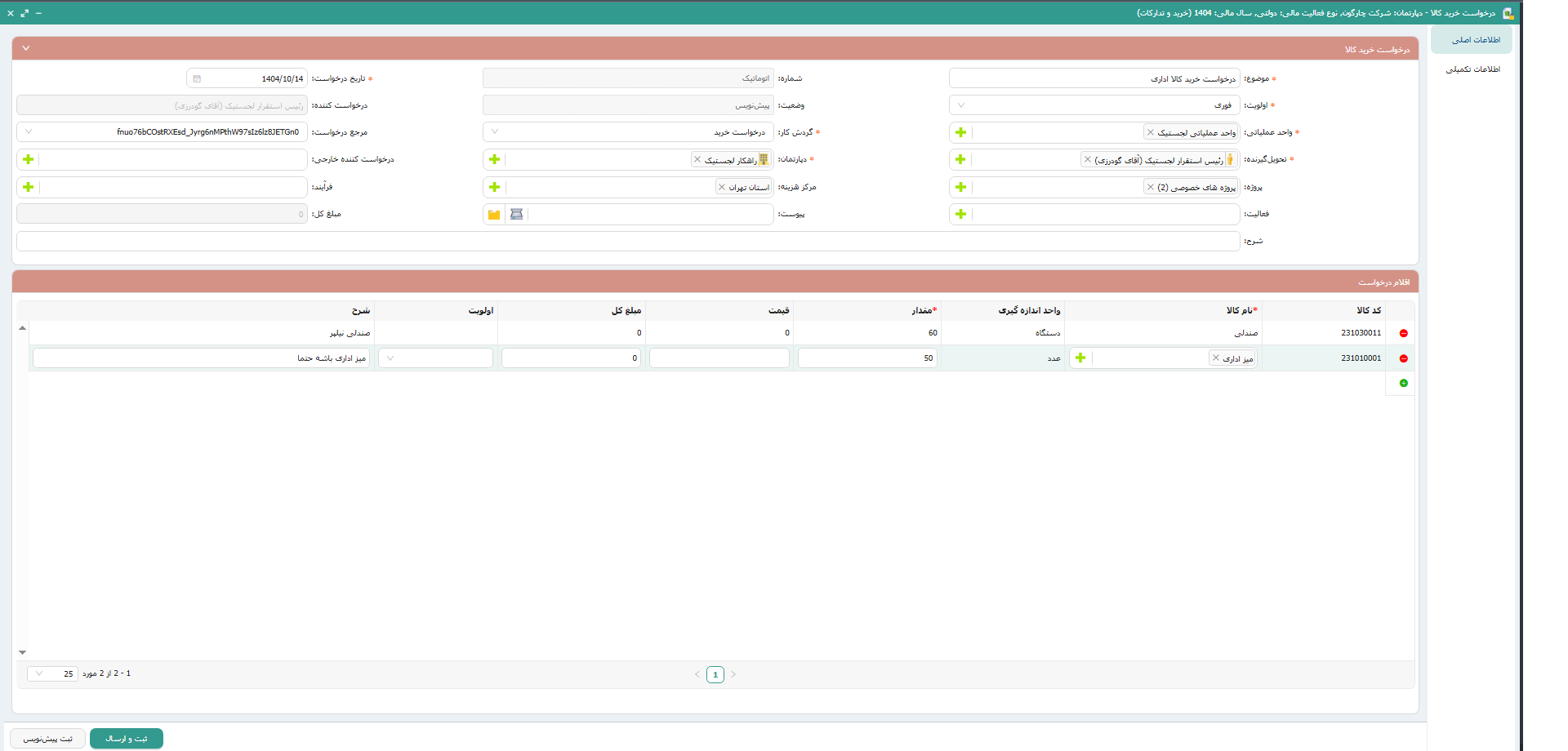Click the شرح description input field
The width and height of the screenshot is (1568, 751).
(x=627, y=242)
